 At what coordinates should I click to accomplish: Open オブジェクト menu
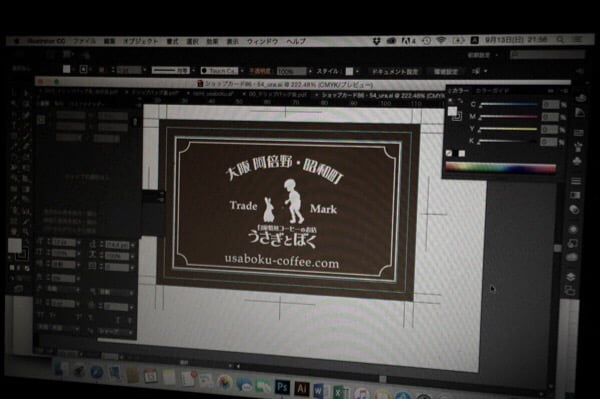point(140,41)
